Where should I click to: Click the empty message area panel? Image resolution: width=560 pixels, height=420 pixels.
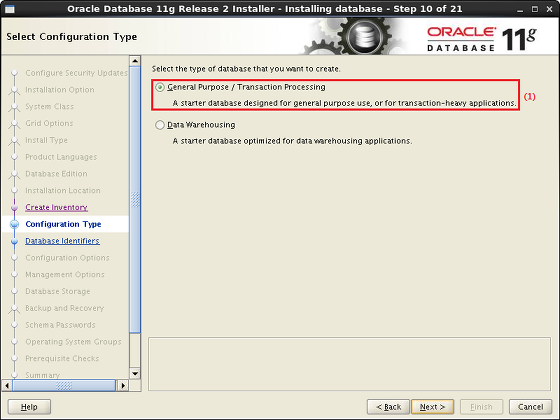pos(350,364)
